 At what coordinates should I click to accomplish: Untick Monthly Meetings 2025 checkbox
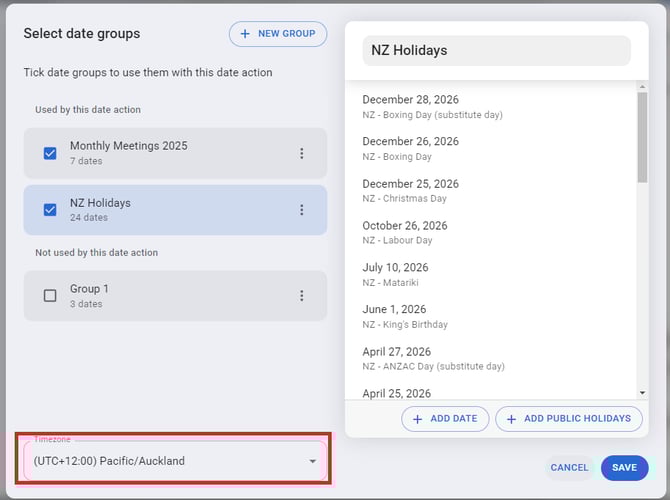(50, 153)
